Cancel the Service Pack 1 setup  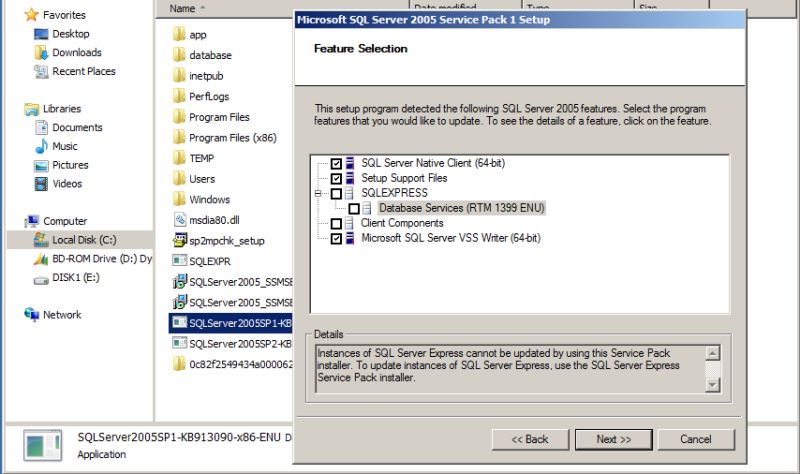point(696,439)
